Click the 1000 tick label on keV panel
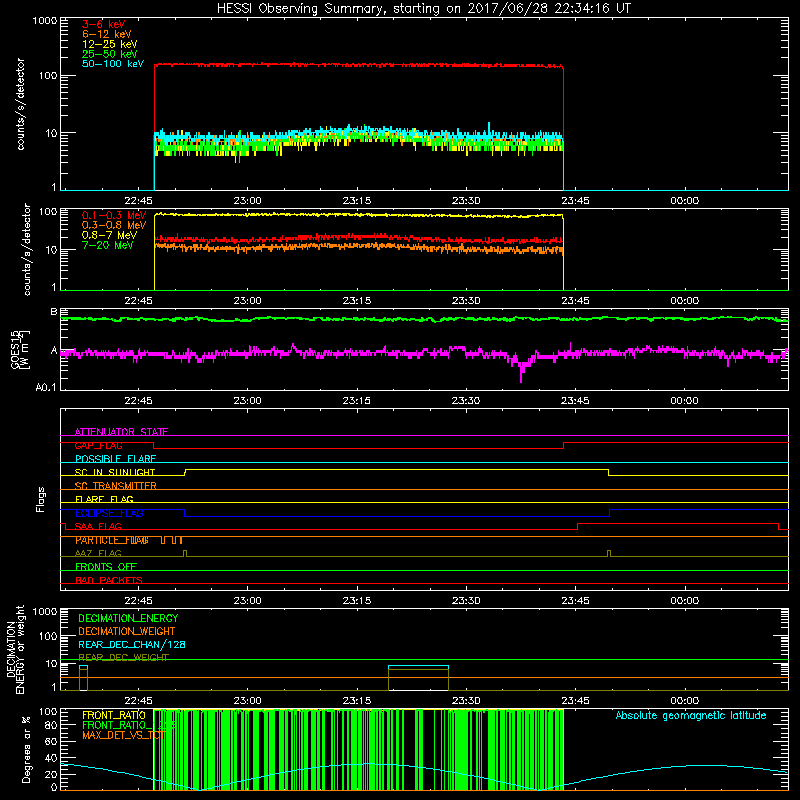The width and height of the screenshot is (800, 800). pyautogui.click(x=44, y=21)
